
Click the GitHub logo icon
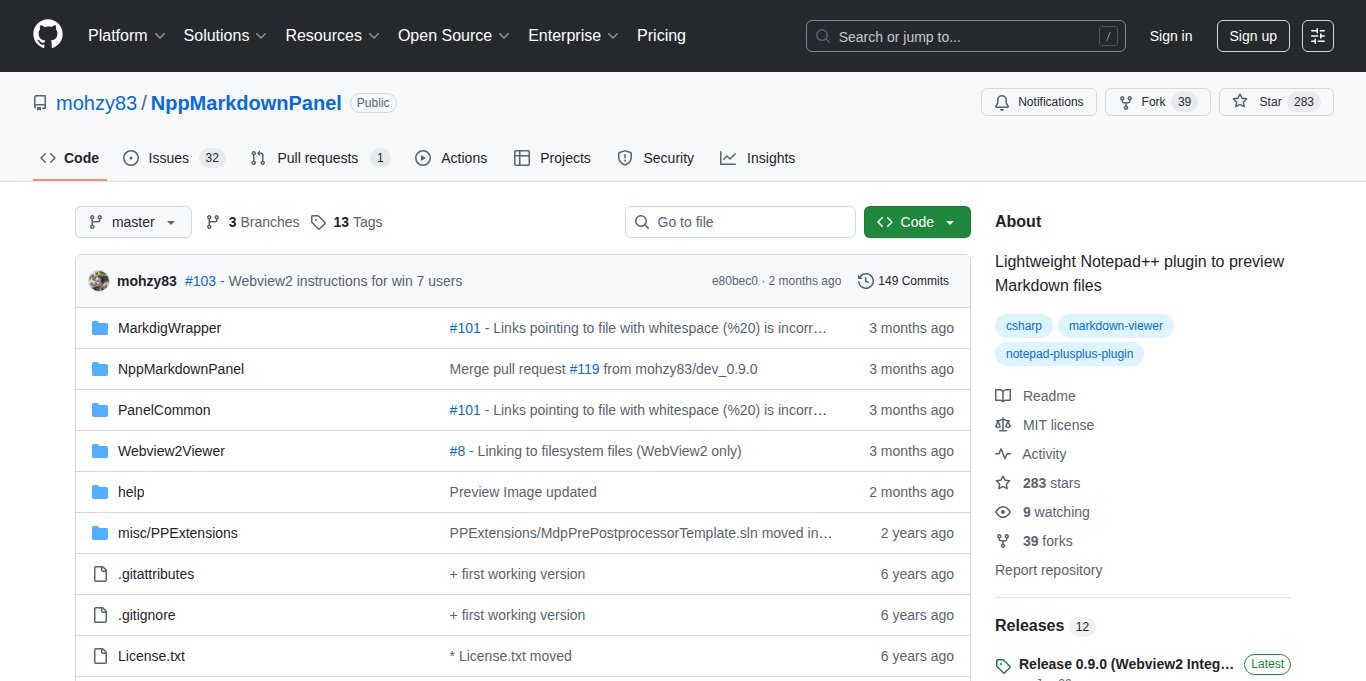(x=47, y=35)
